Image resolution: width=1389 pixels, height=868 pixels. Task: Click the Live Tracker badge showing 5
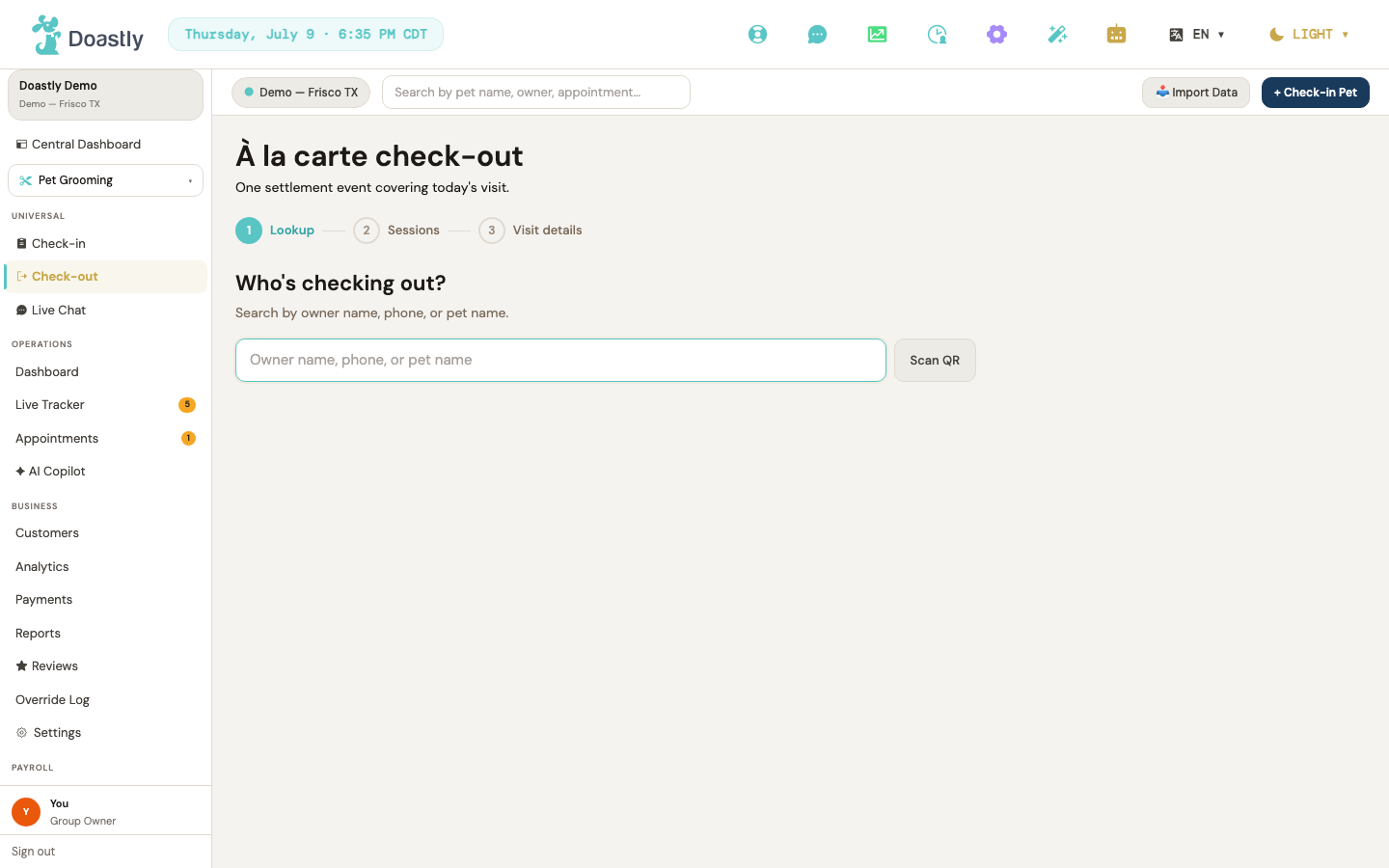[187, 405]
